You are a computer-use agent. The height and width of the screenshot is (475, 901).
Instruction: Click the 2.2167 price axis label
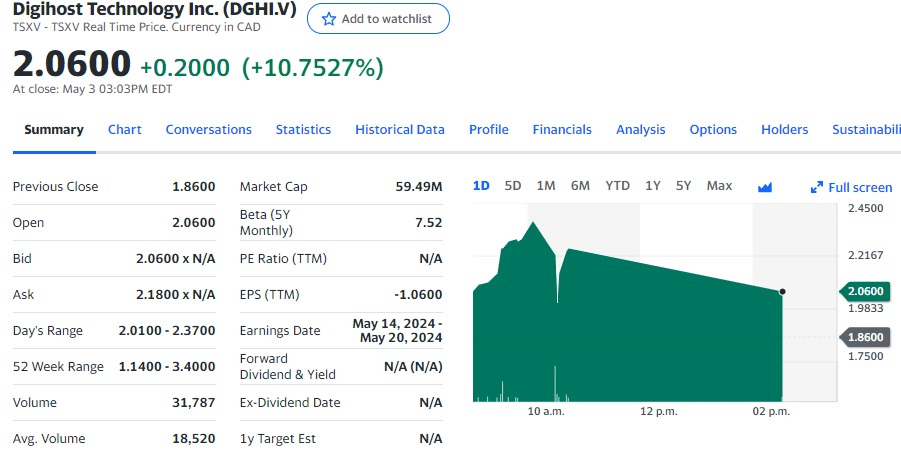click(x=865, y=255)
